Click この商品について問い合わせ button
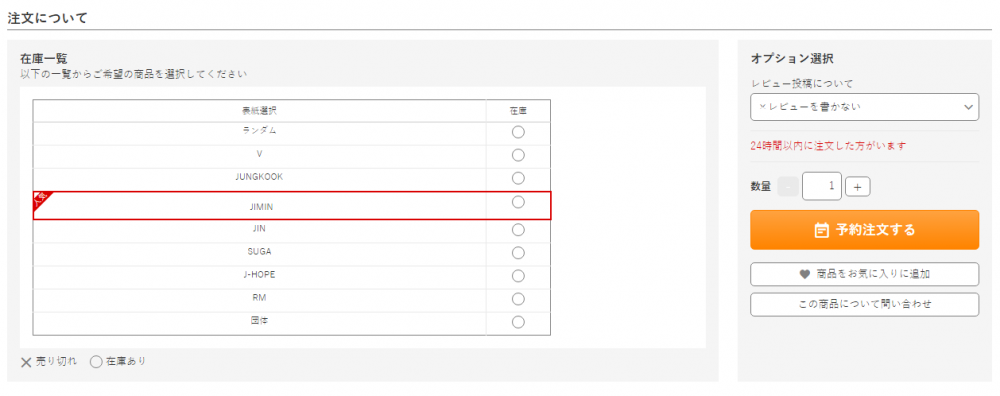1000x396 pixels. click(x=864, y=304)
